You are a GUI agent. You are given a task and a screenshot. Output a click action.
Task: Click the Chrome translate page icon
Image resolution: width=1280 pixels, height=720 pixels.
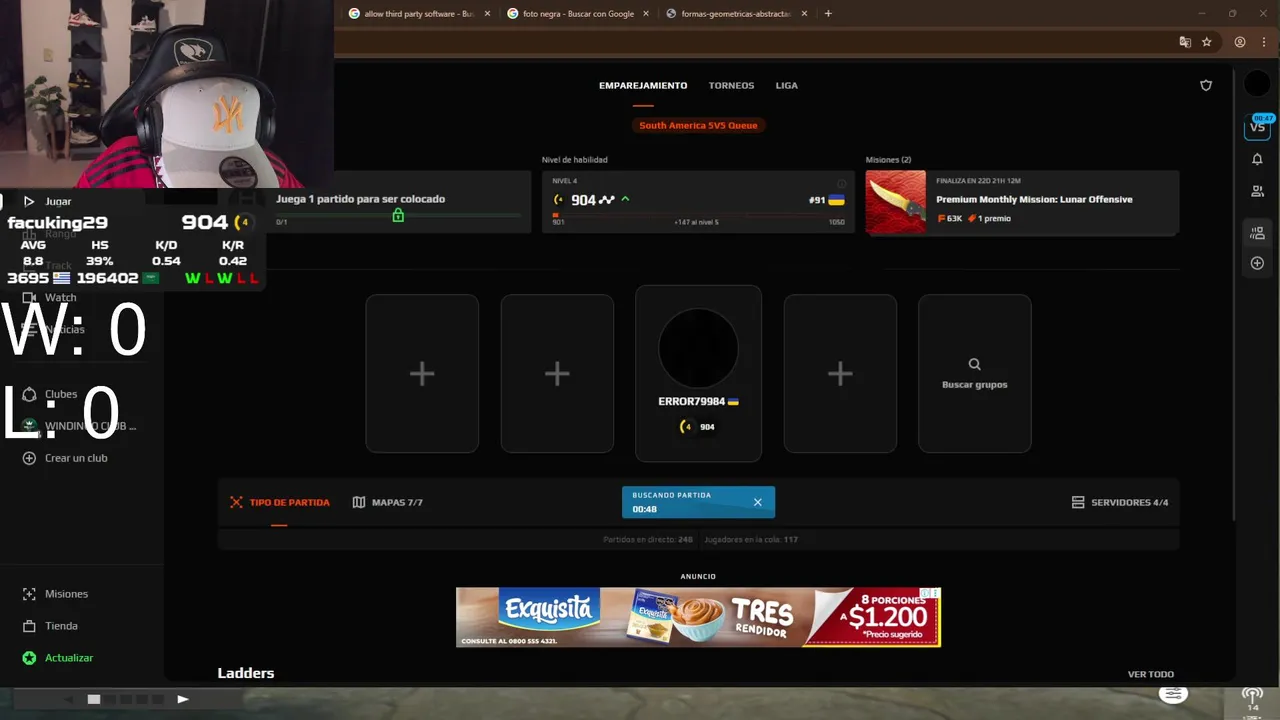[1185, 42]
